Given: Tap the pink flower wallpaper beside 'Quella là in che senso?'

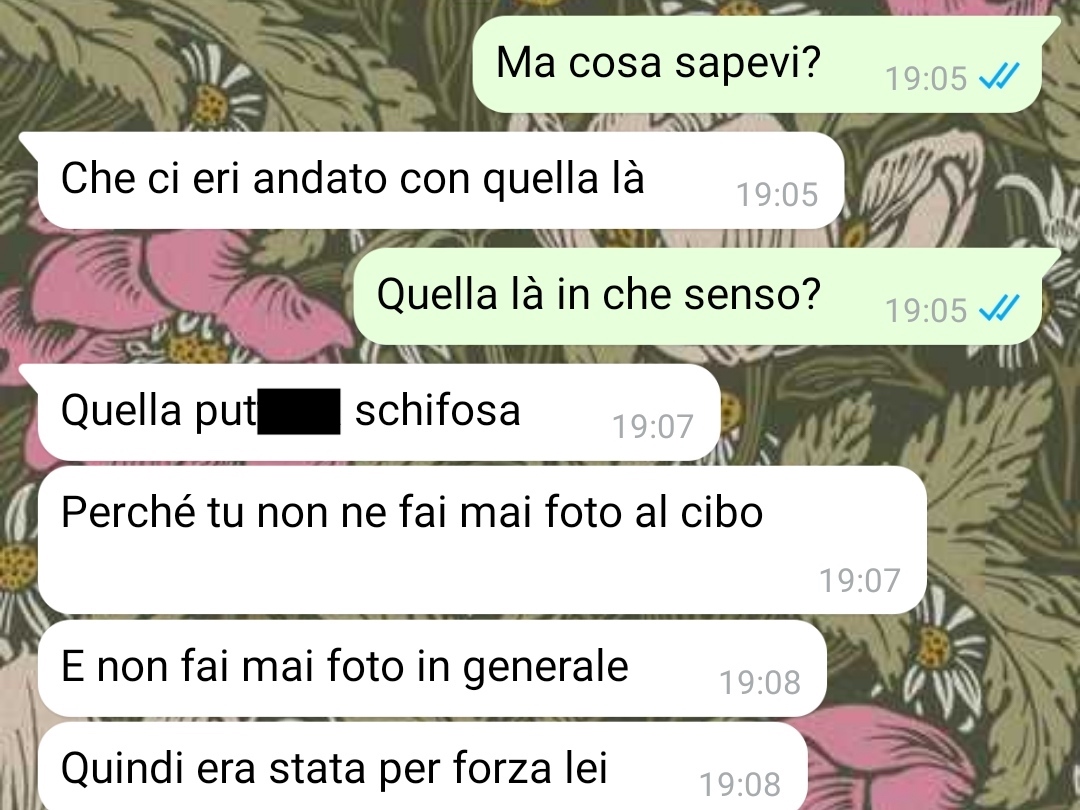Looking at the screenshot, I should click(x=172, y=289).
